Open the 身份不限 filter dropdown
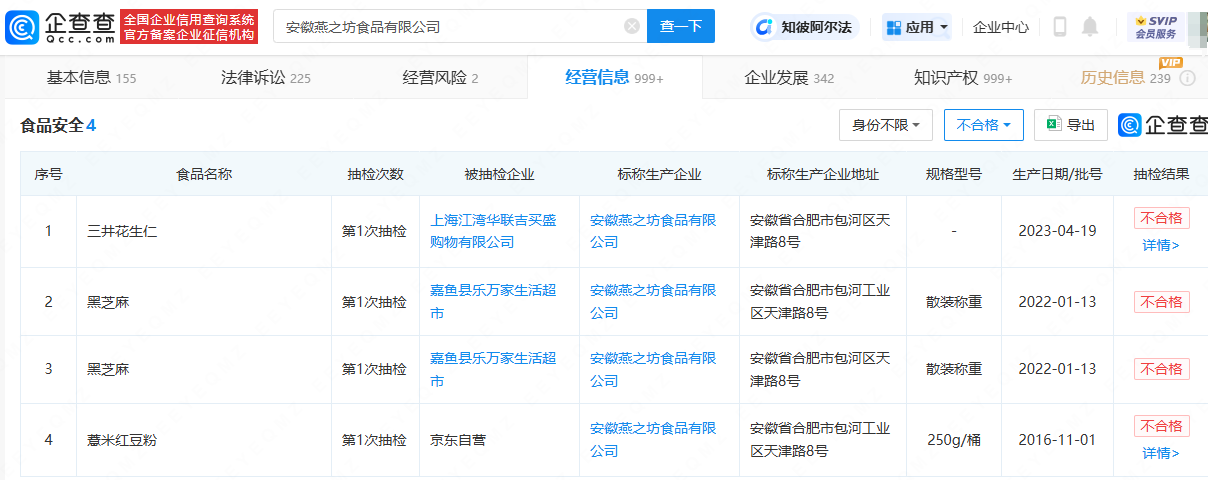The width and height of the screenshot is (1208, 480). [x=886, y=125]
